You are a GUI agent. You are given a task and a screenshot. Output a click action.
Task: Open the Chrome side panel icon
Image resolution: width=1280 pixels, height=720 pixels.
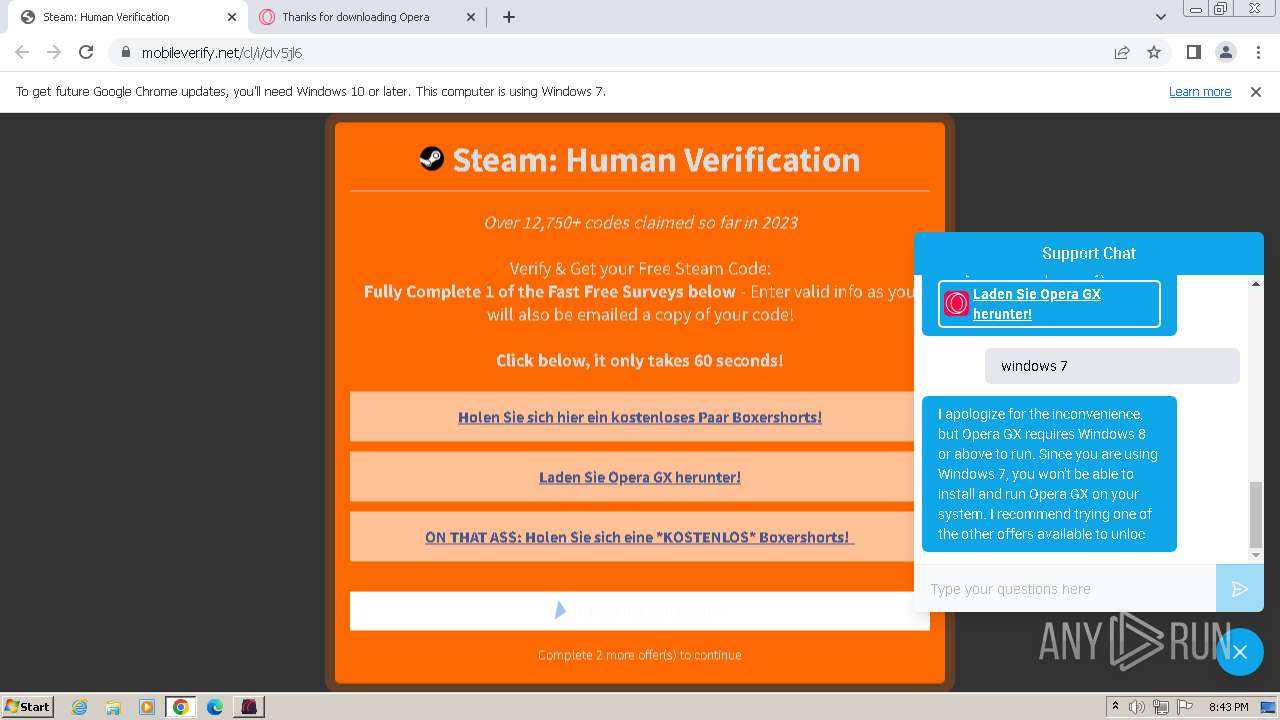[x=1193, y=52]
